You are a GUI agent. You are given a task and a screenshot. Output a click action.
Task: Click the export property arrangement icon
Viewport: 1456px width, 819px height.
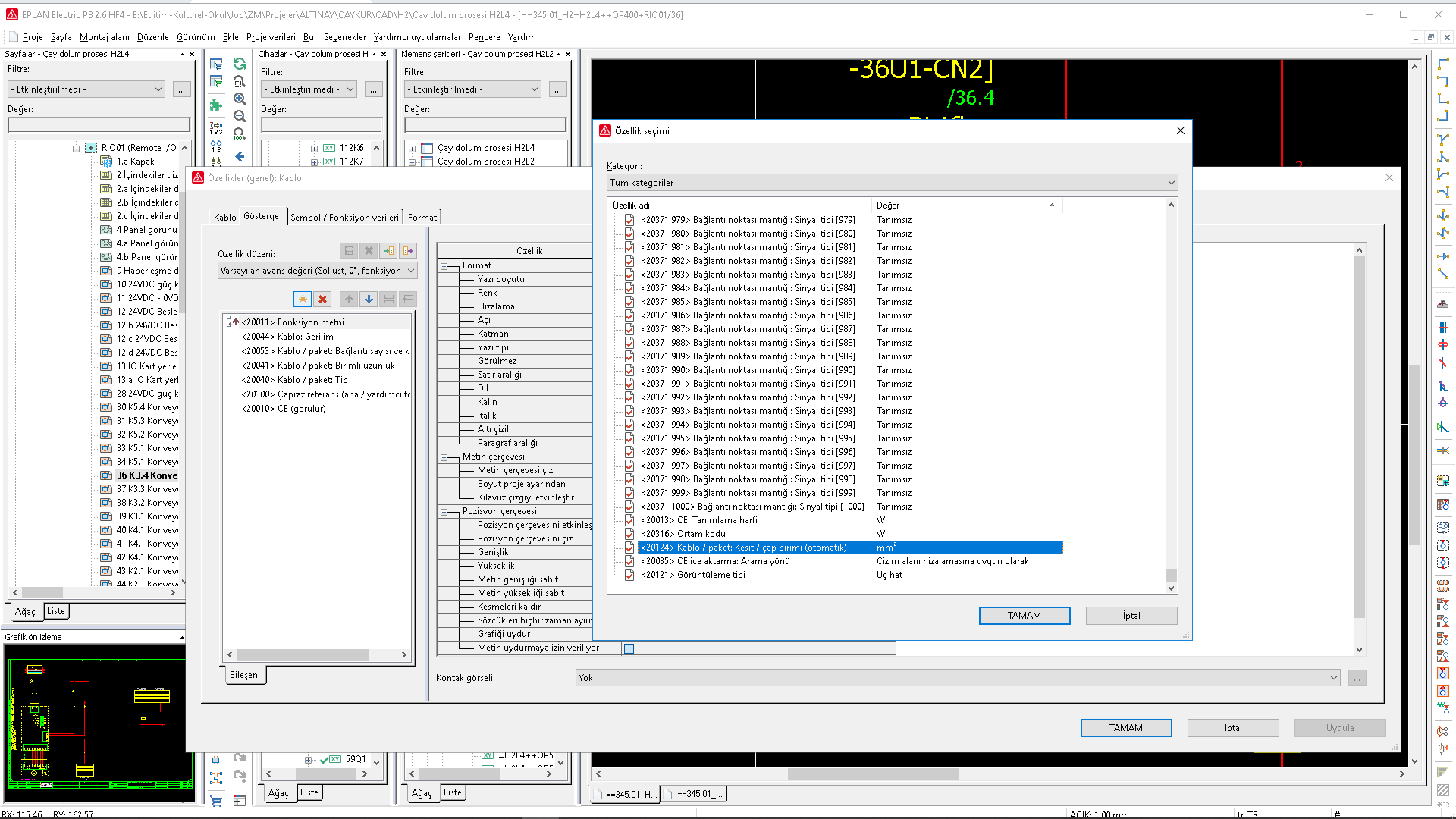point(408,250)
